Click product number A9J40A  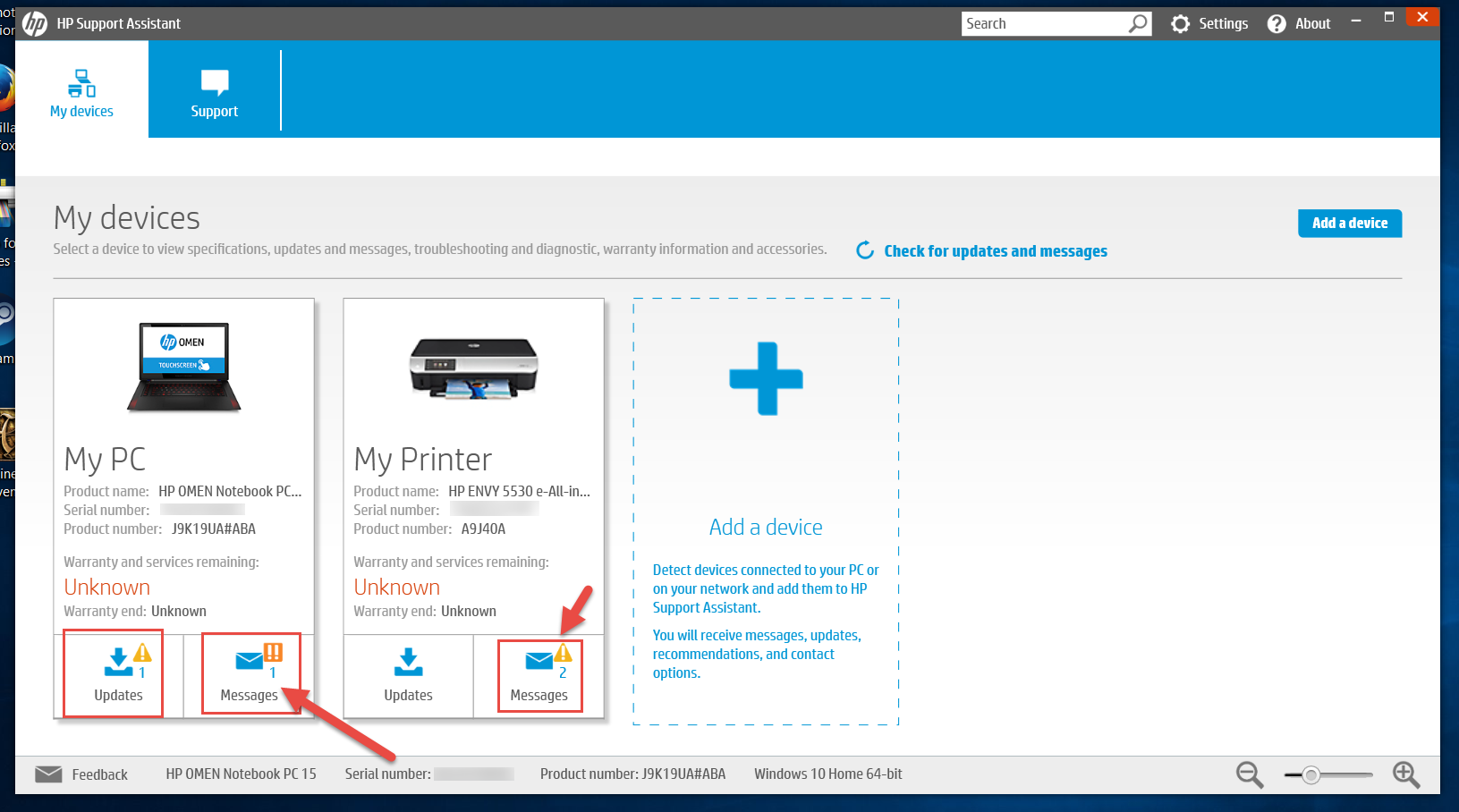(x=483, y=529)
